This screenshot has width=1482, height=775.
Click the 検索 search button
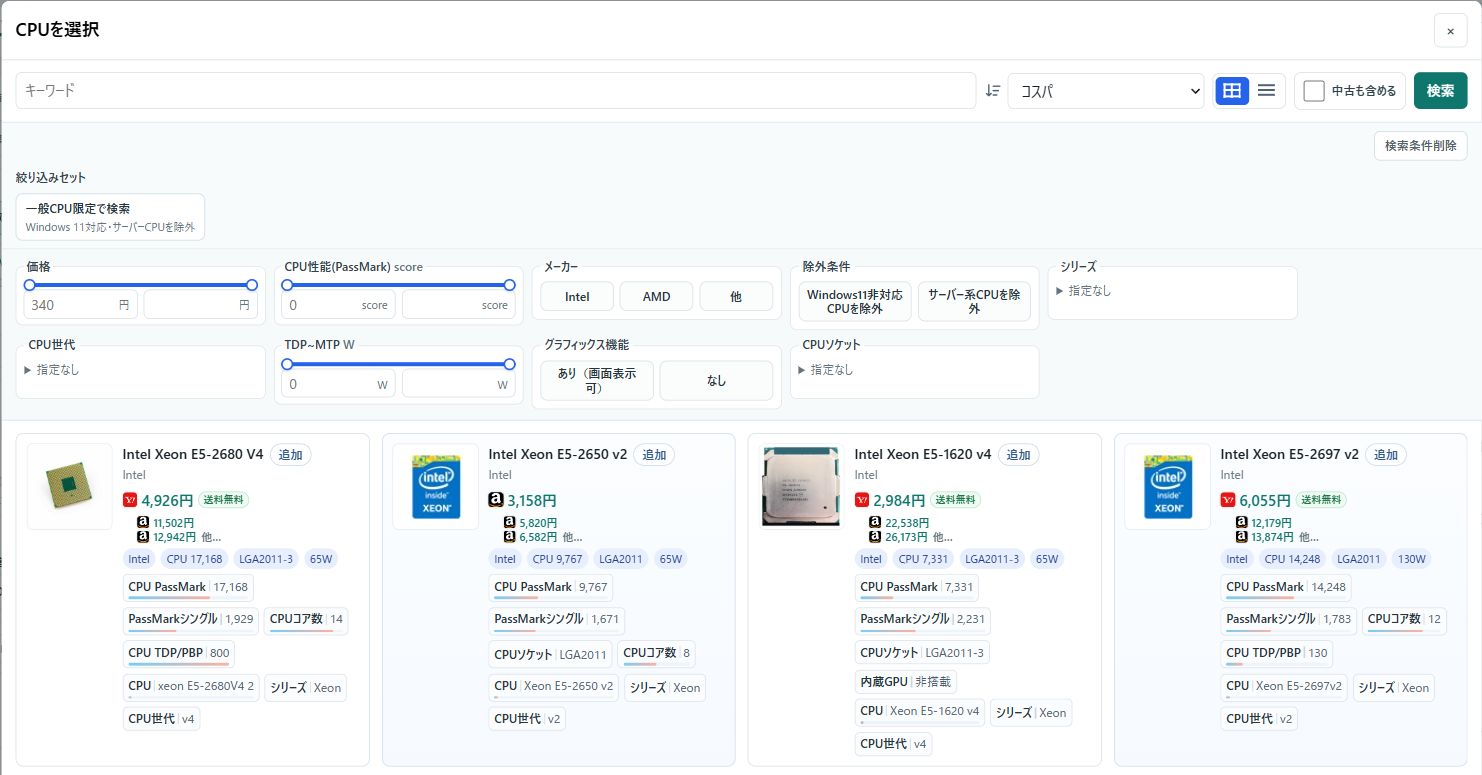coord(1440,90)
